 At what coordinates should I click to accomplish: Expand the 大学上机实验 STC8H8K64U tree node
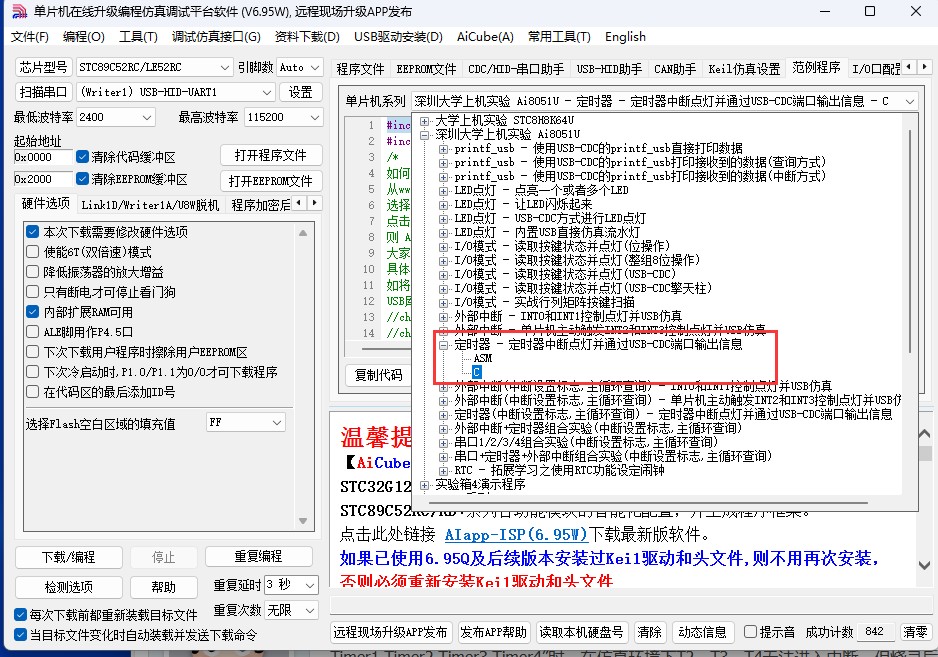point(425,121)
